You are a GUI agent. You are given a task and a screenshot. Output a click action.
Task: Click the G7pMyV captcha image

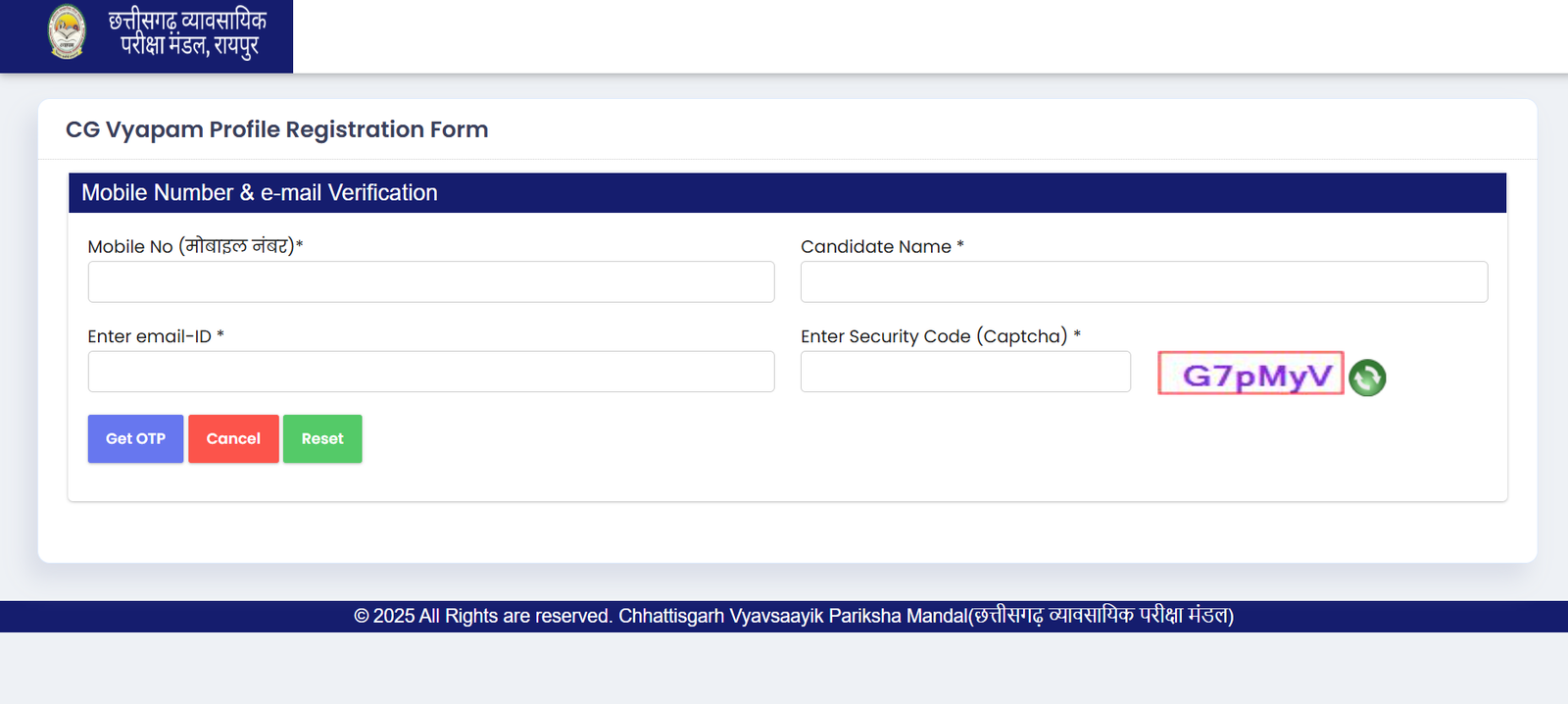tap(1250, 374)
